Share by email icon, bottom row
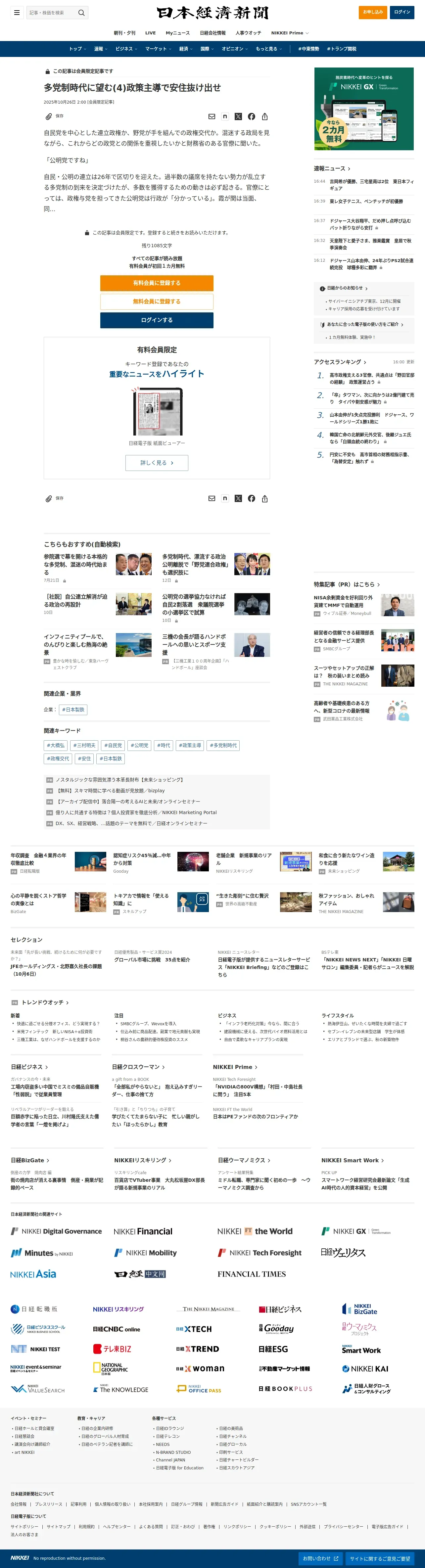The height and width of the screenshot is (1568, 425). click(212, 498)
